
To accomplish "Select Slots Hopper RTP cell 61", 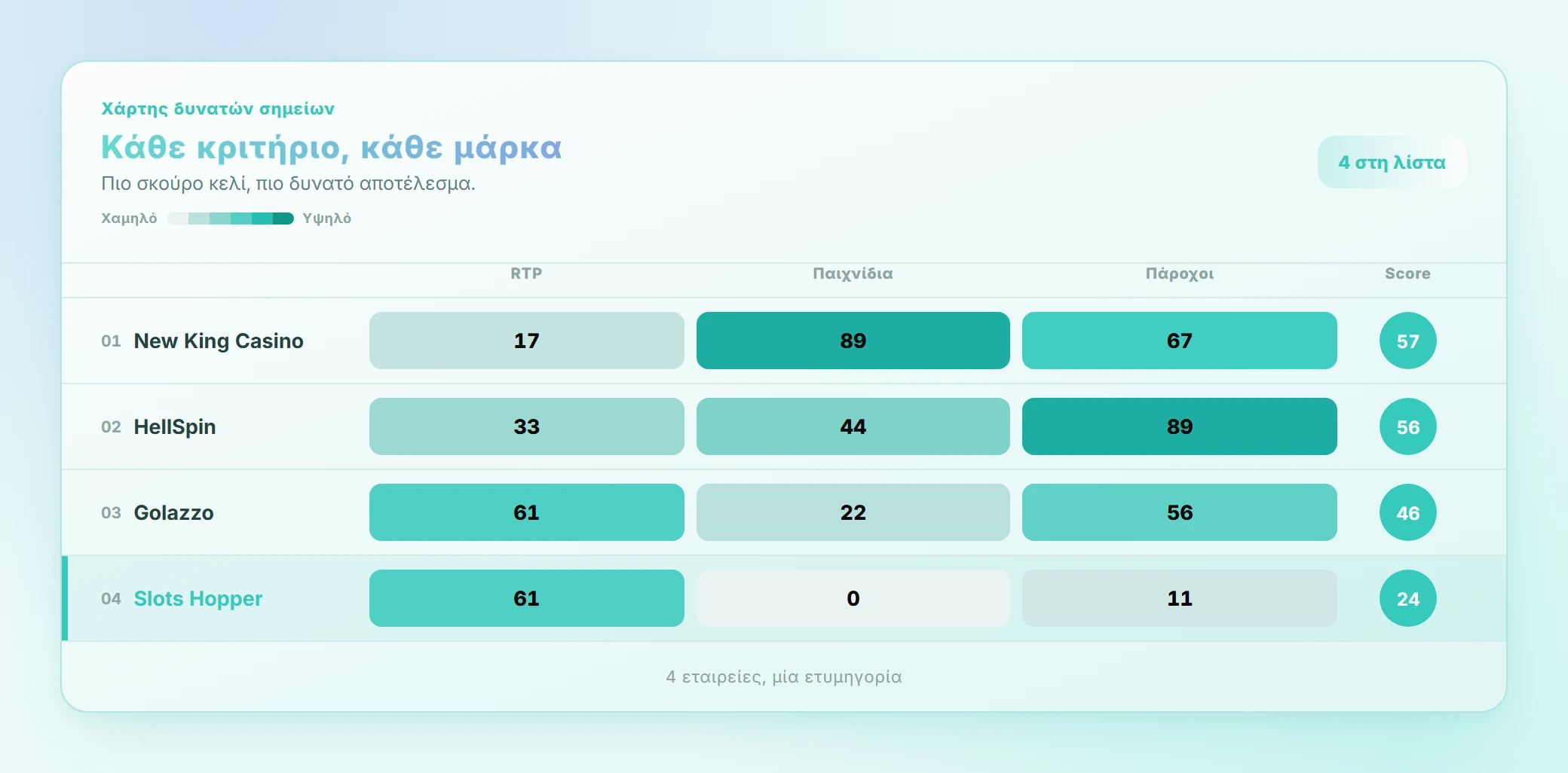I will pyautogui.click(x=527, y=598).
